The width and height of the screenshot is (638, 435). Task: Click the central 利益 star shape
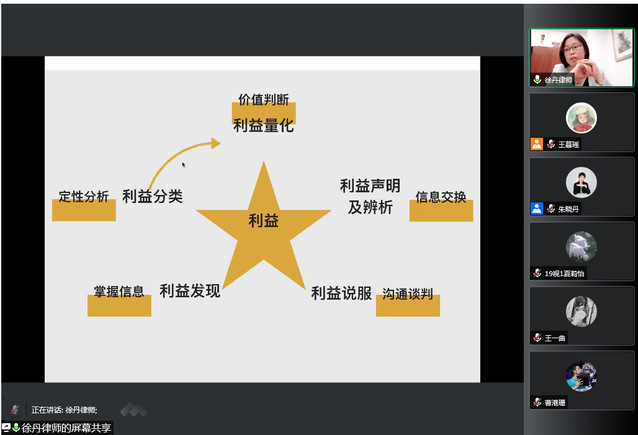(x=264, y=221)
